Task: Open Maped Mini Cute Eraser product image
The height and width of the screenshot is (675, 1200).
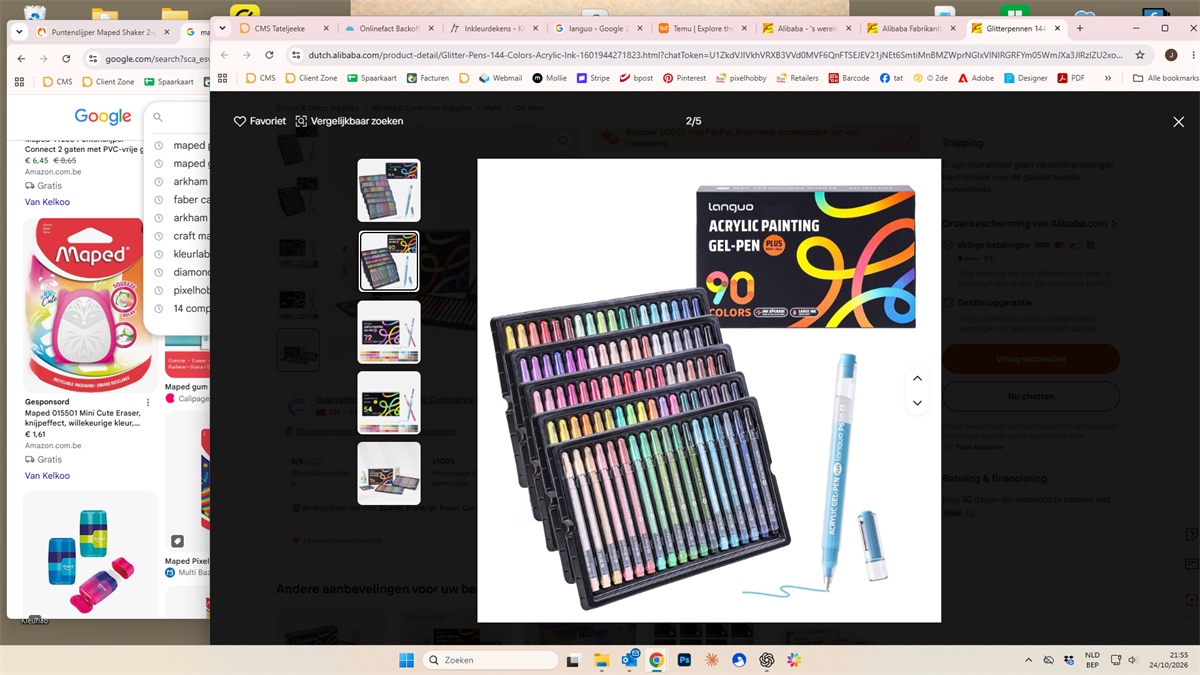Action: [x=89, y=305]
